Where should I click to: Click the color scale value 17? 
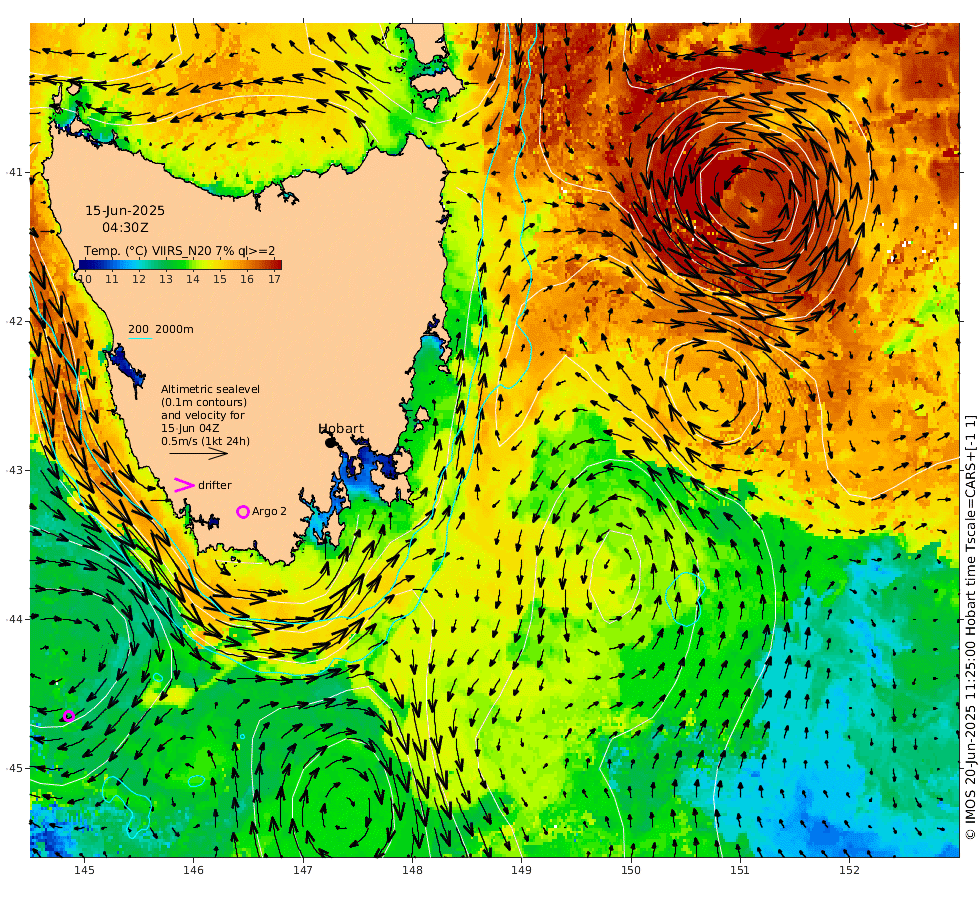274,279
